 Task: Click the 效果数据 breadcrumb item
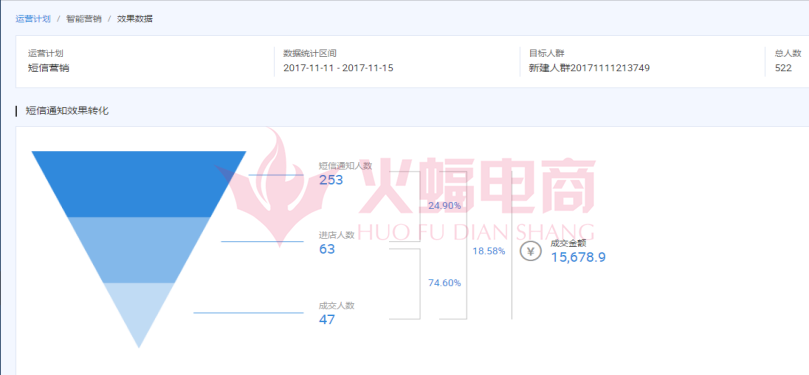click(x=135, y=19)
